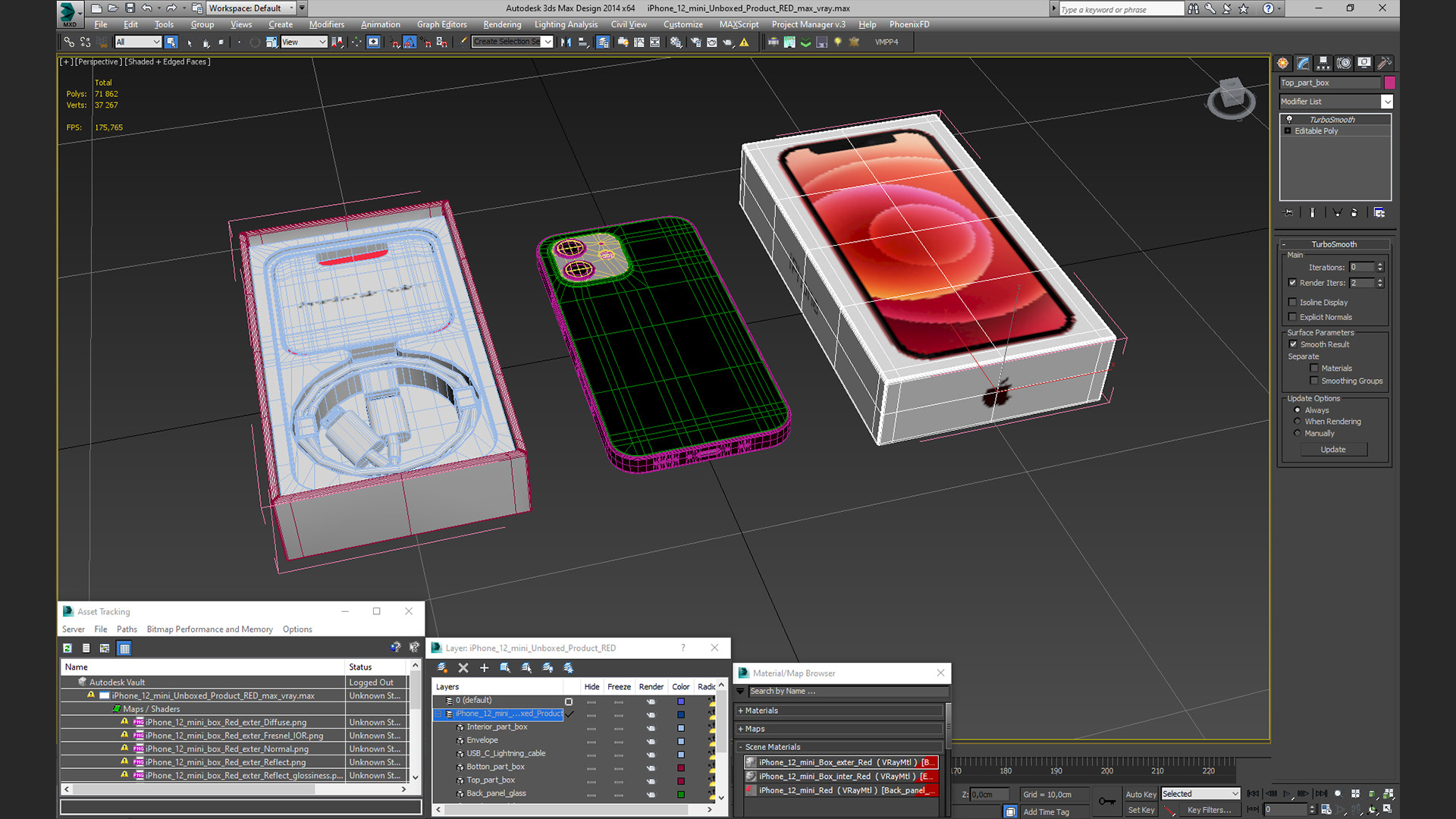Click Hide/Unhide All Layers icon

(x=548, y=668)
